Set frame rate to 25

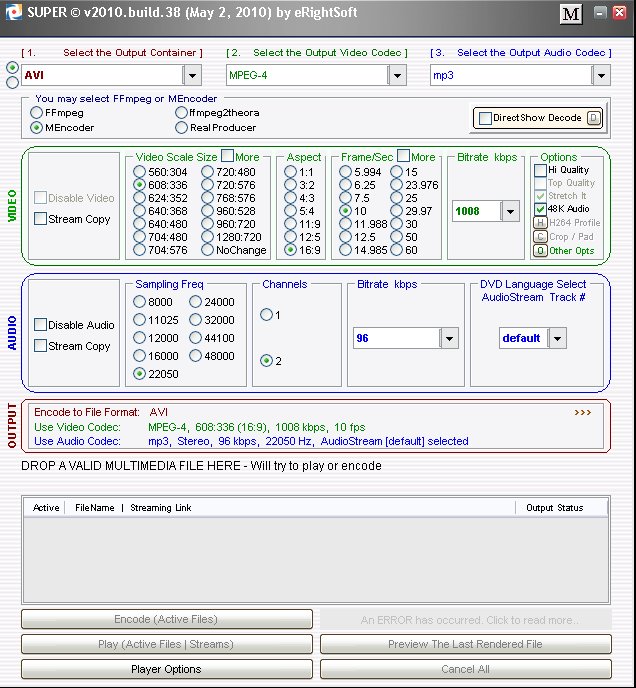click(x=396, y=198)
